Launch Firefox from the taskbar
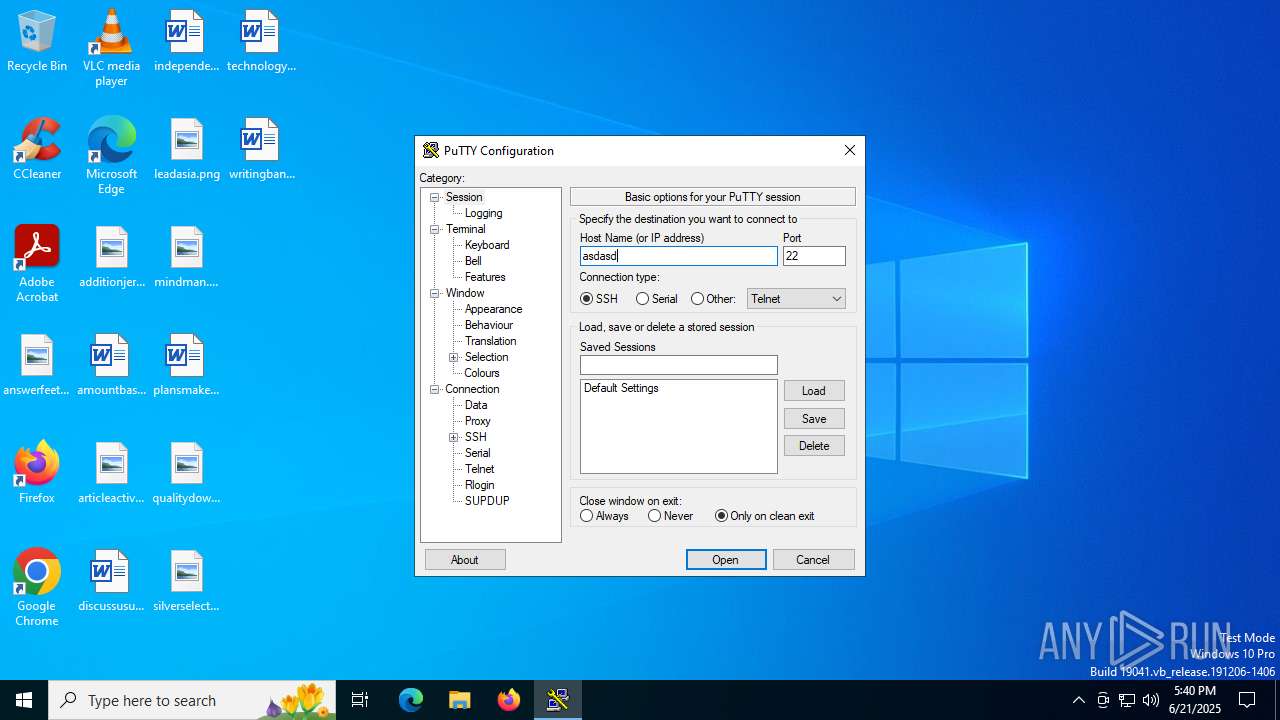The width and height of the screenshot is (1280, 720). pos(509,700)
